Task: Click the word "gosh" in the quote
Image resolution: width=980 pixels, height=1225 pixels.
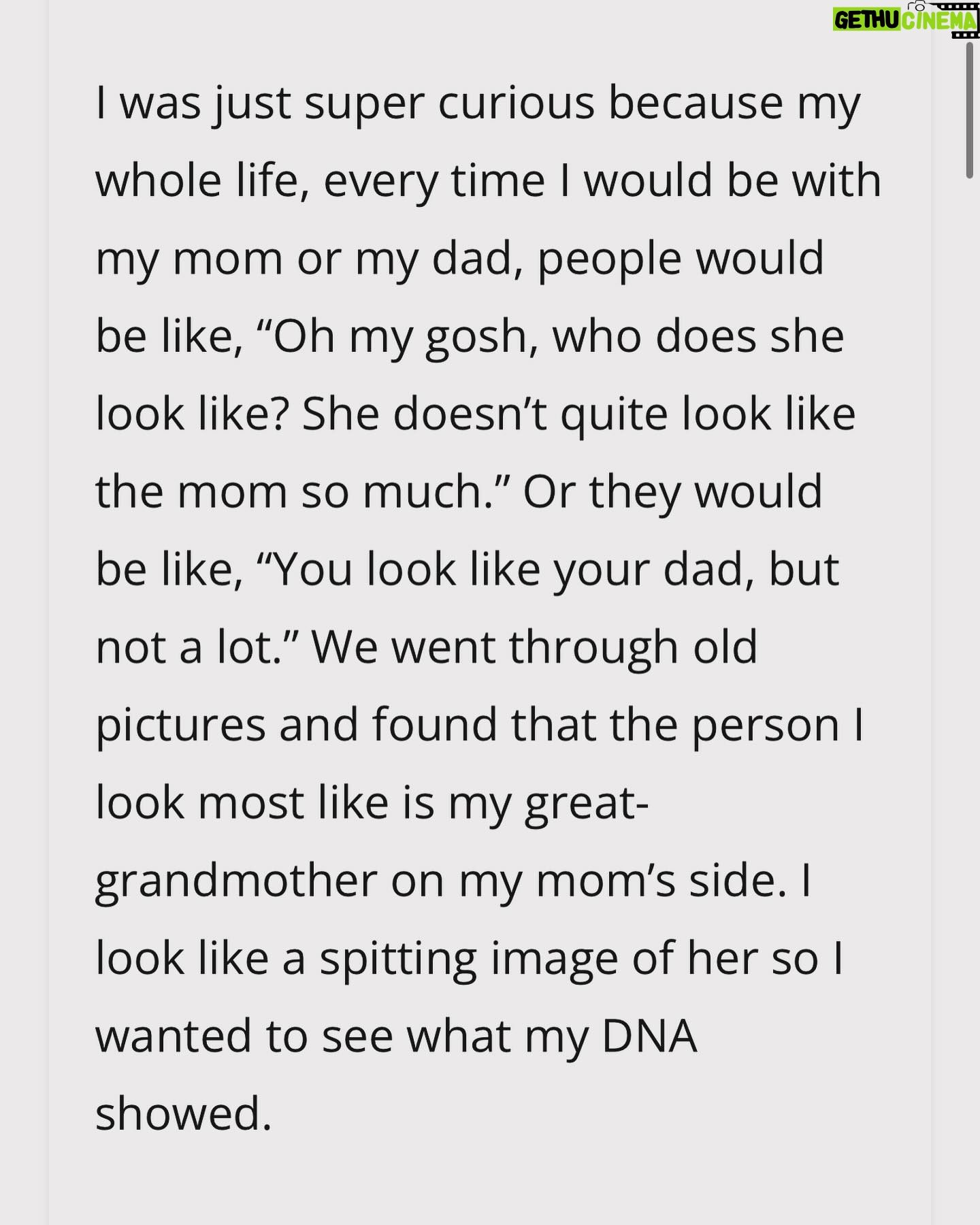Action: point(476,337)
